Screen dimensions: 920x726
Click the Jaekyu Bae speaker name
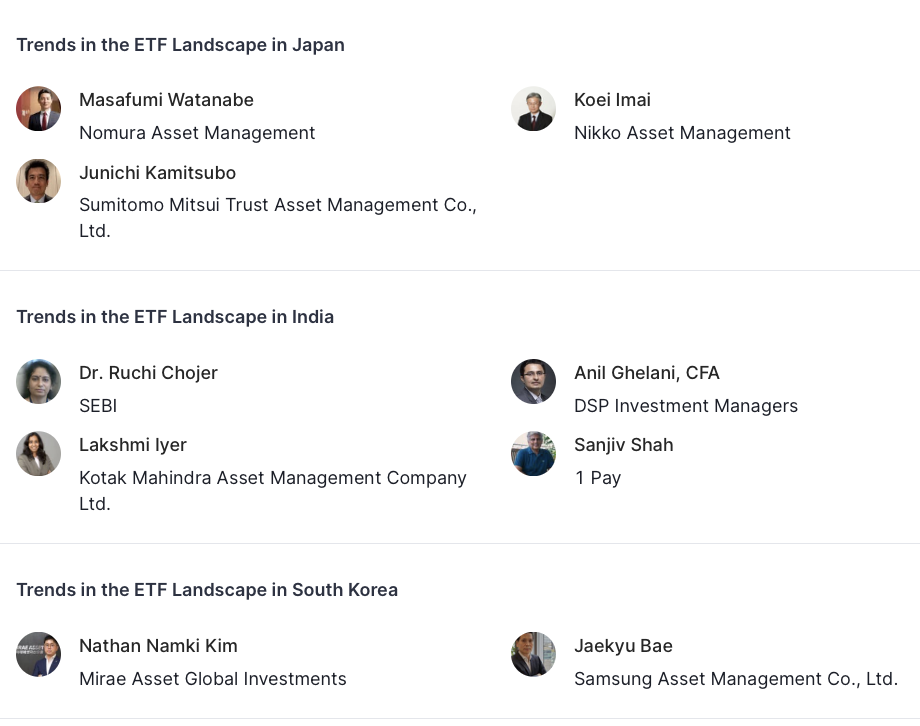pyautogui.click(x=623, y=646)
